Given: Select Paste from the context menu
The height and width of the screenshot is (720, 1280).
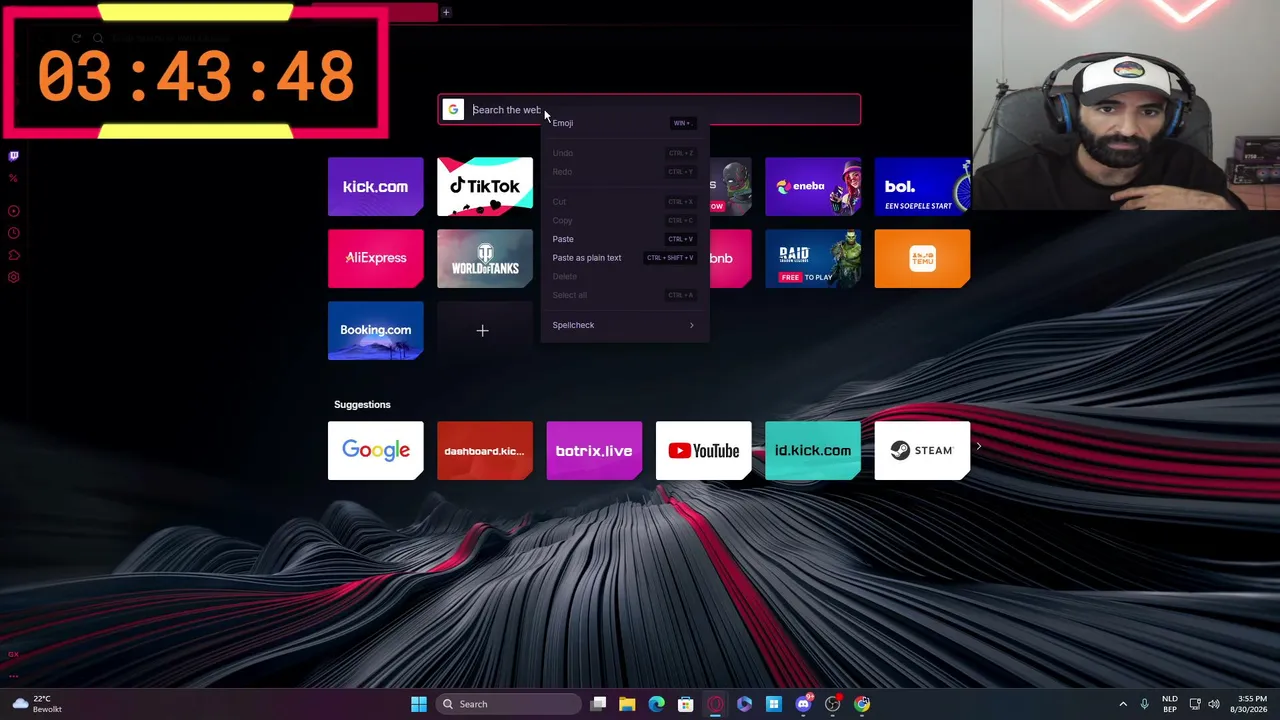Looking at the screenshot, I should pos(623,239).
